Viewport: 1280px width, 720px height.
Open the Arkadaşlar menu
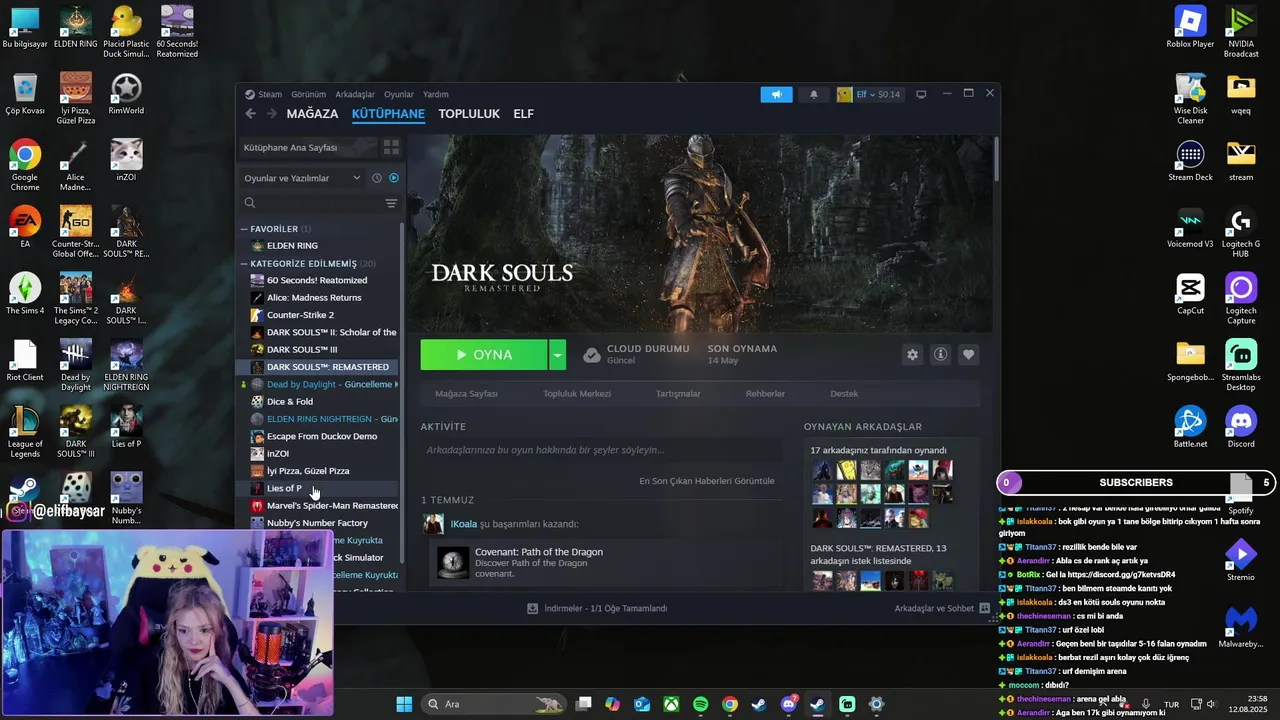[355, 94]
